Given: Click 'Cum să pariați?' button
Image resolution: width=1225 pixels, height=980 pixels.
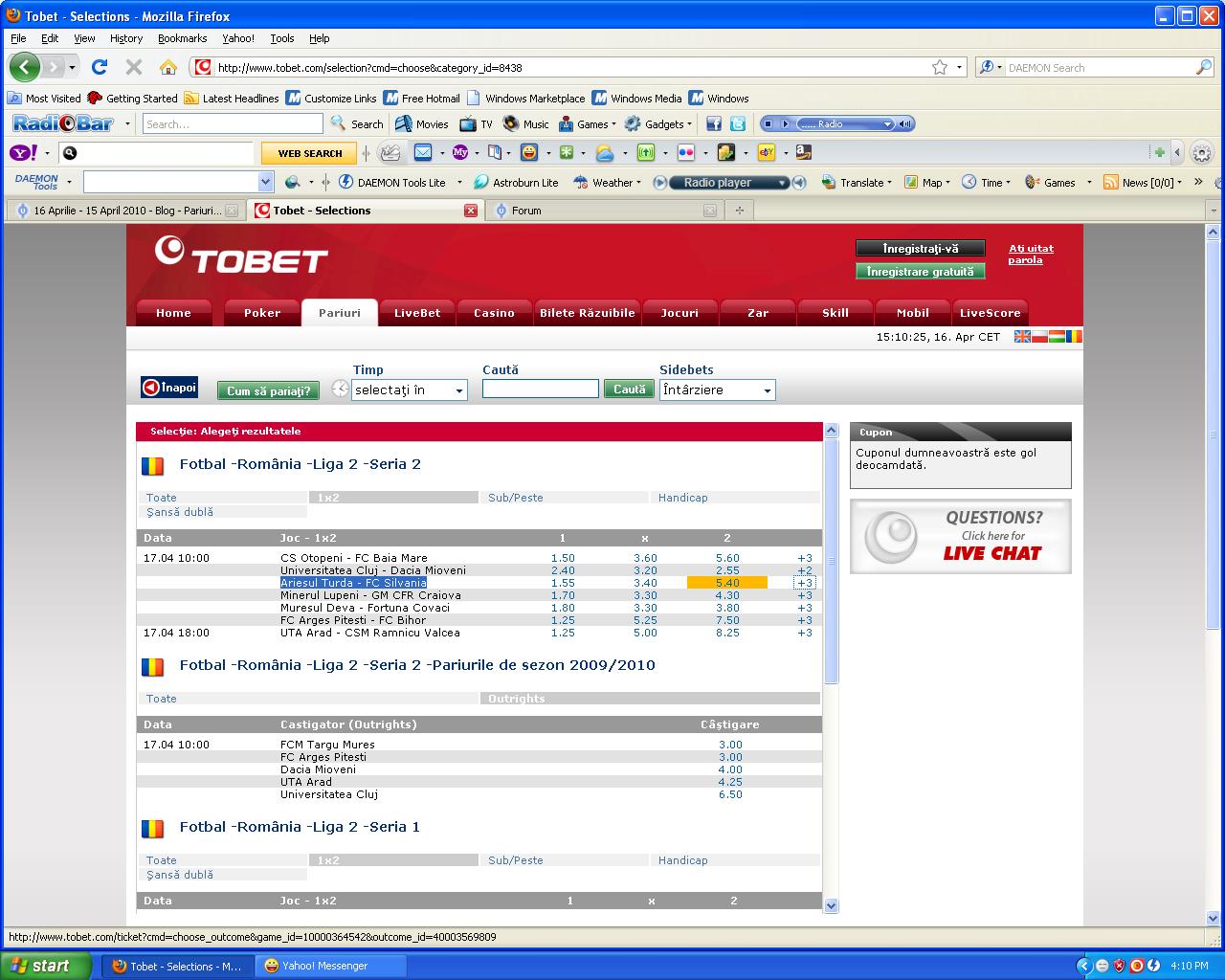Looking at the screenshot, I should pos(268,390).
